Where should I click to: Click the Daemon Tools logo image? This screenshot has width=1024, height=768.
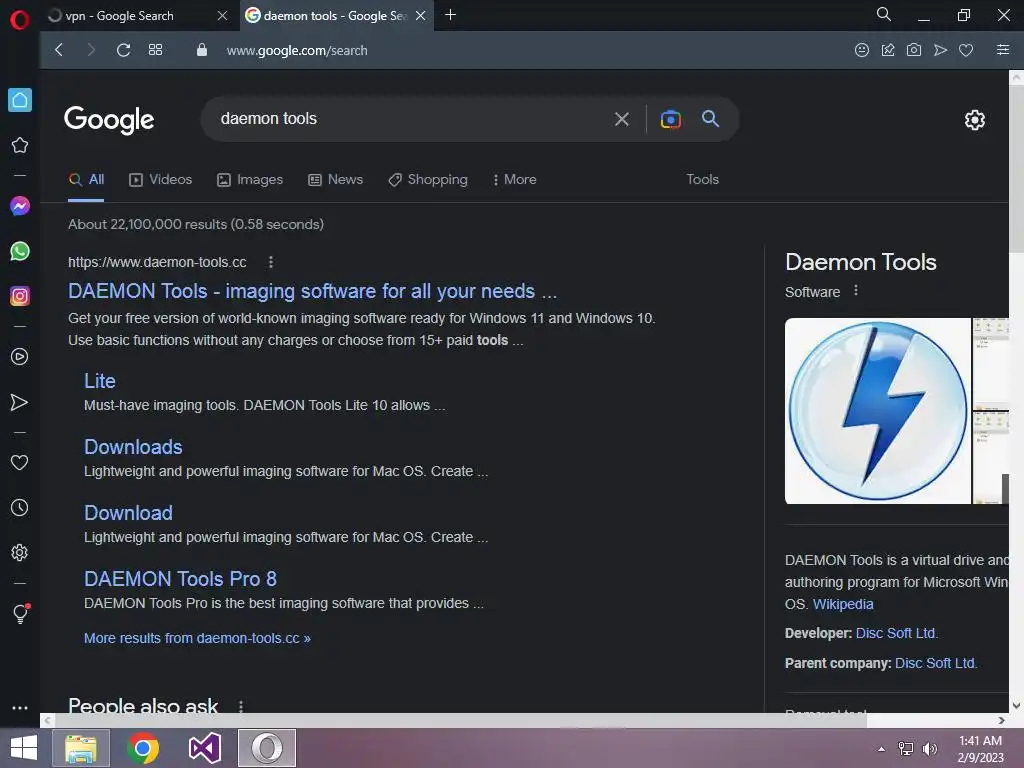tap(878, 411)
